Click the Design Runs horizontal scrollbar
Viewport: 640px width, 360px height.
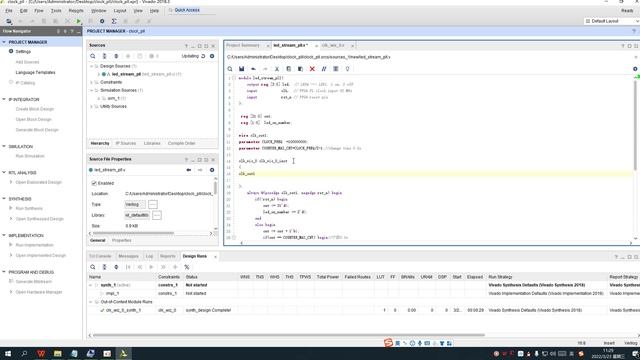coord(289,335)
